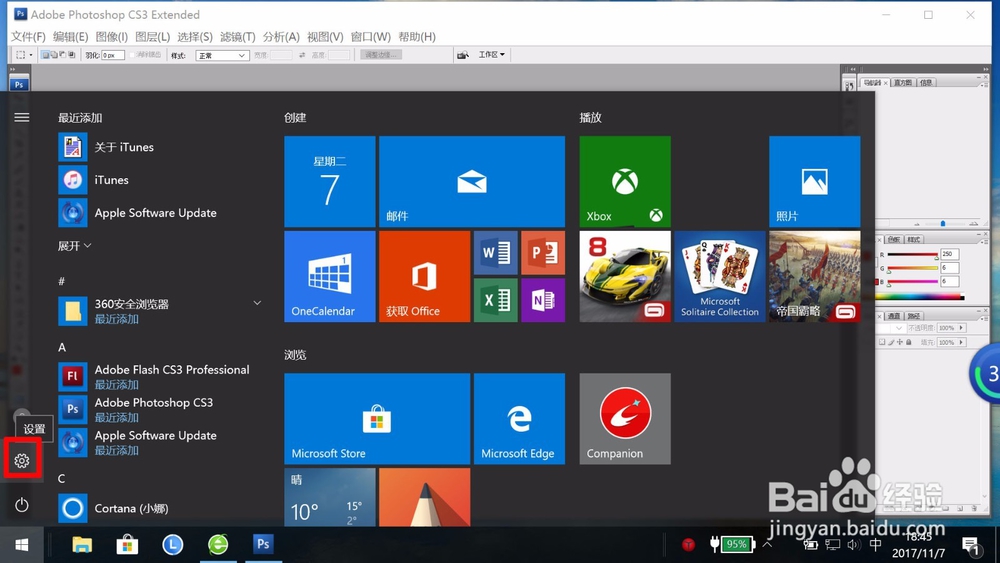The height and width of the screenshot is (563, 1000).
Task: Open the 图层(L) menu
Action: click(x=152, y=37)
